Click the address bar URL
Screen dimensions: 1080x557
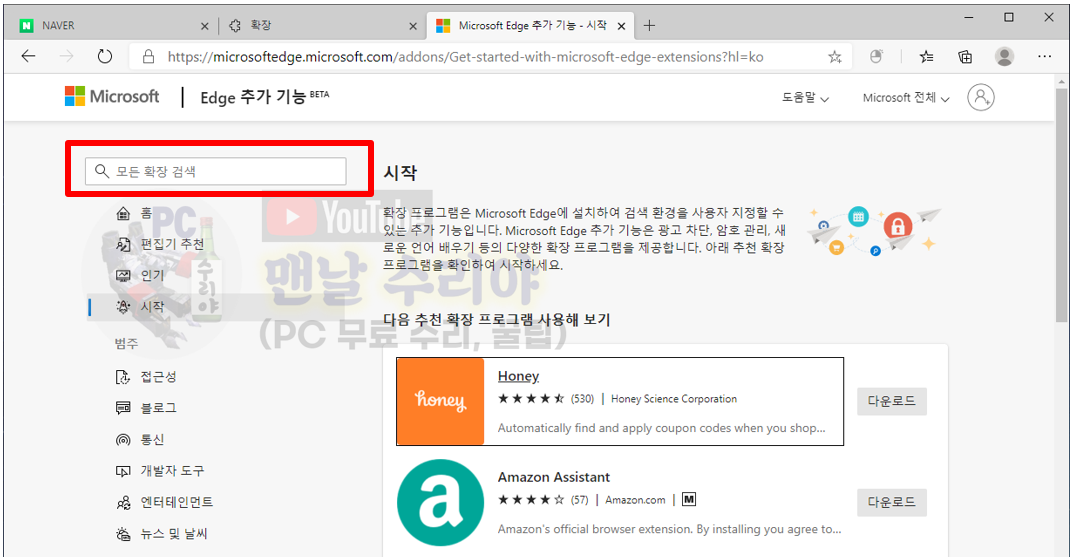(x=466, y=57)
